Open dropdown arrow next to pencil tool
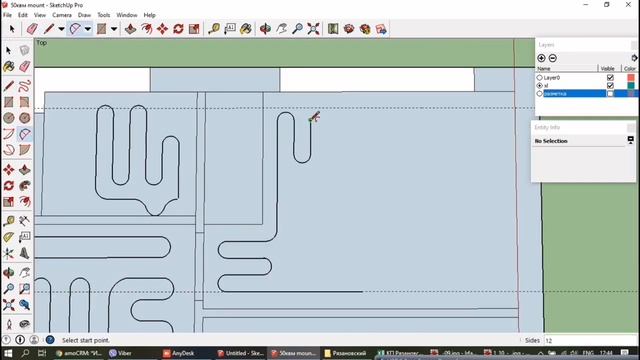640x360 pixels. (61, 29)
